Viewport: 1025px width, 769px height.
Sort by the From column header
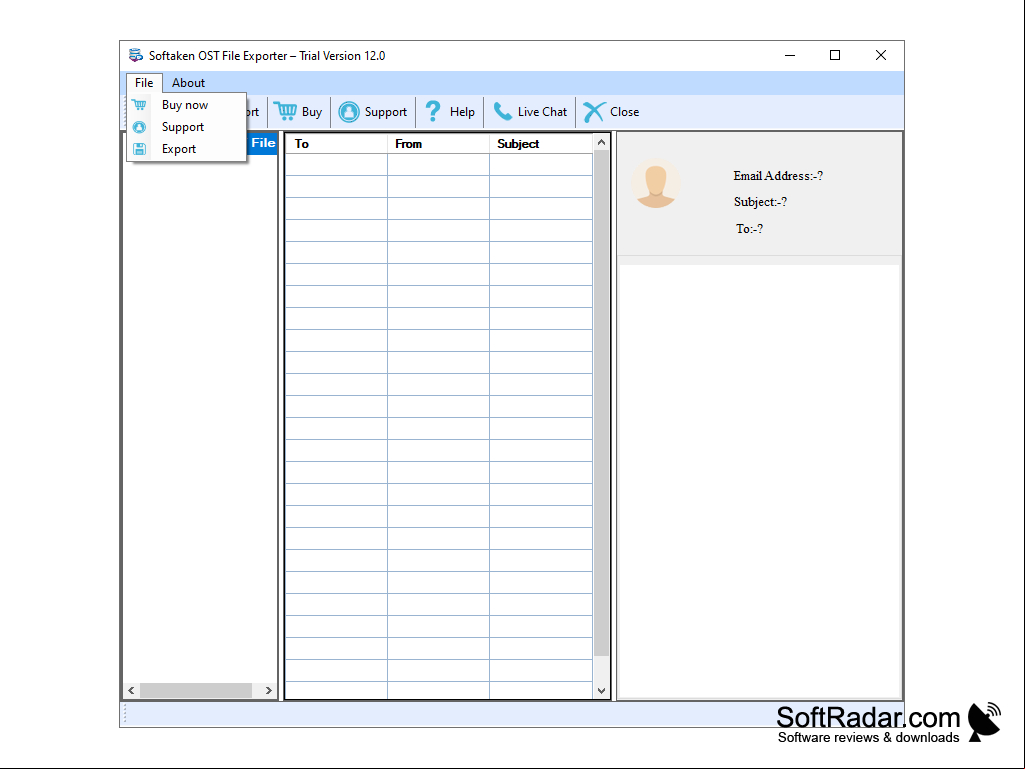tap(439, 144)
